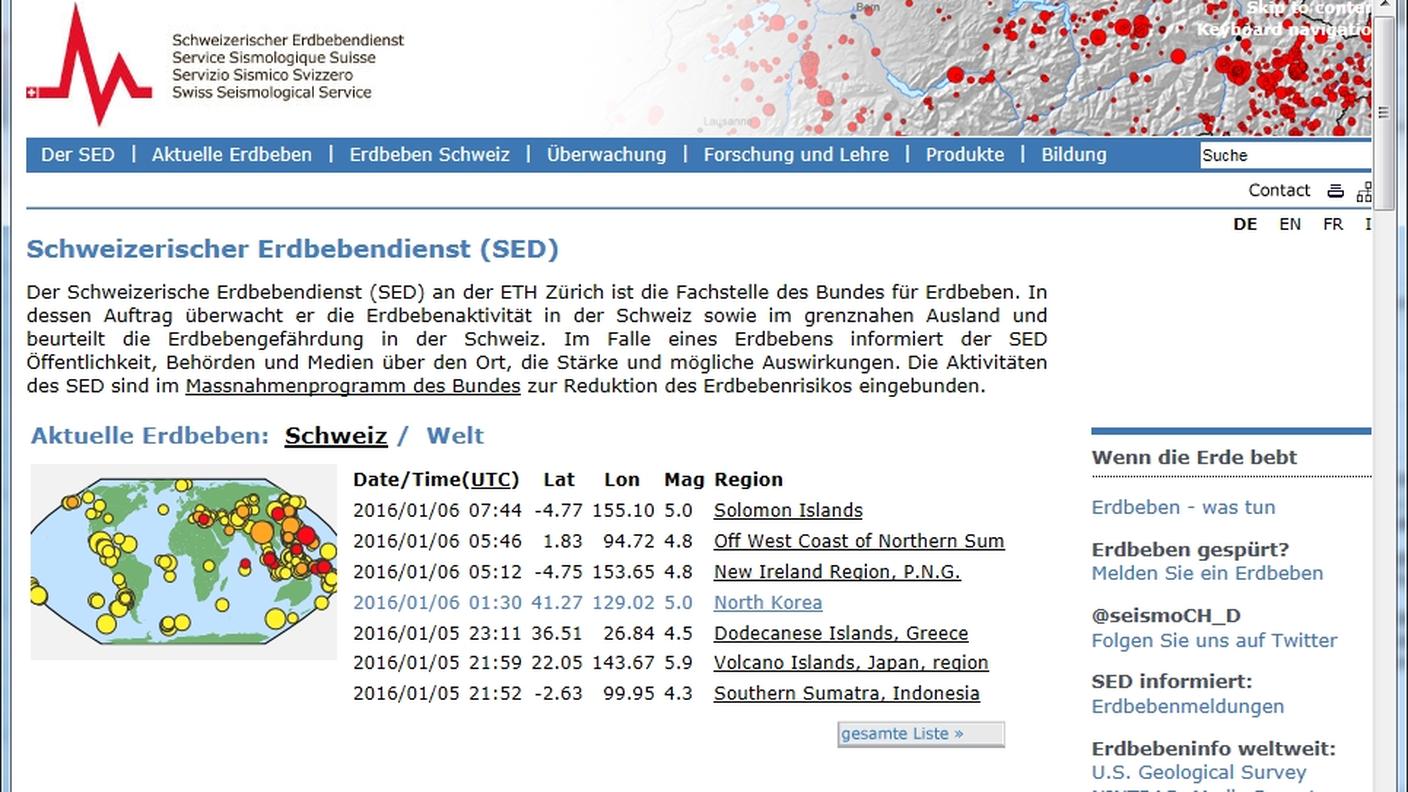This screenshot has height=792, width=1408.
Task: Click the UTC link in the table header
Action: click(490, 480)
